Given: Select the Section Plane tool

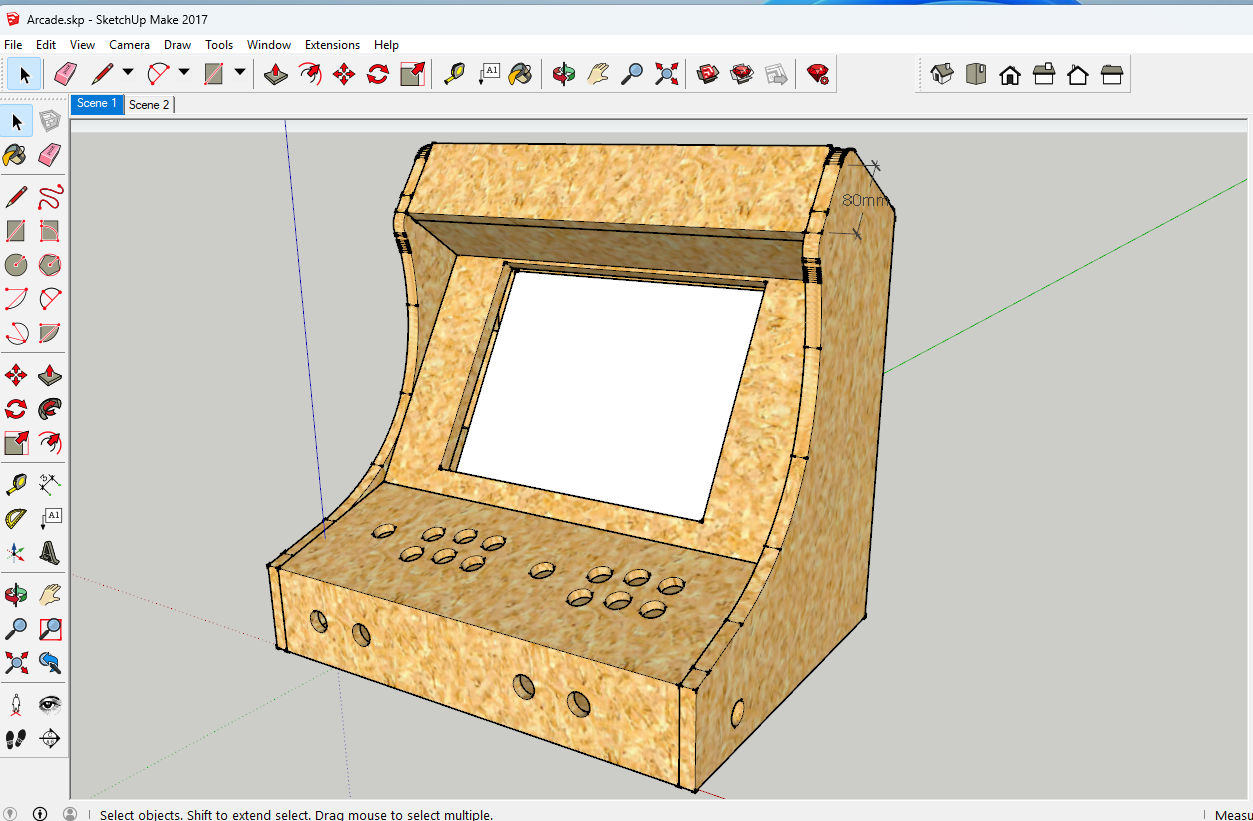Looking at the screenshot, I should click(50, 739).
